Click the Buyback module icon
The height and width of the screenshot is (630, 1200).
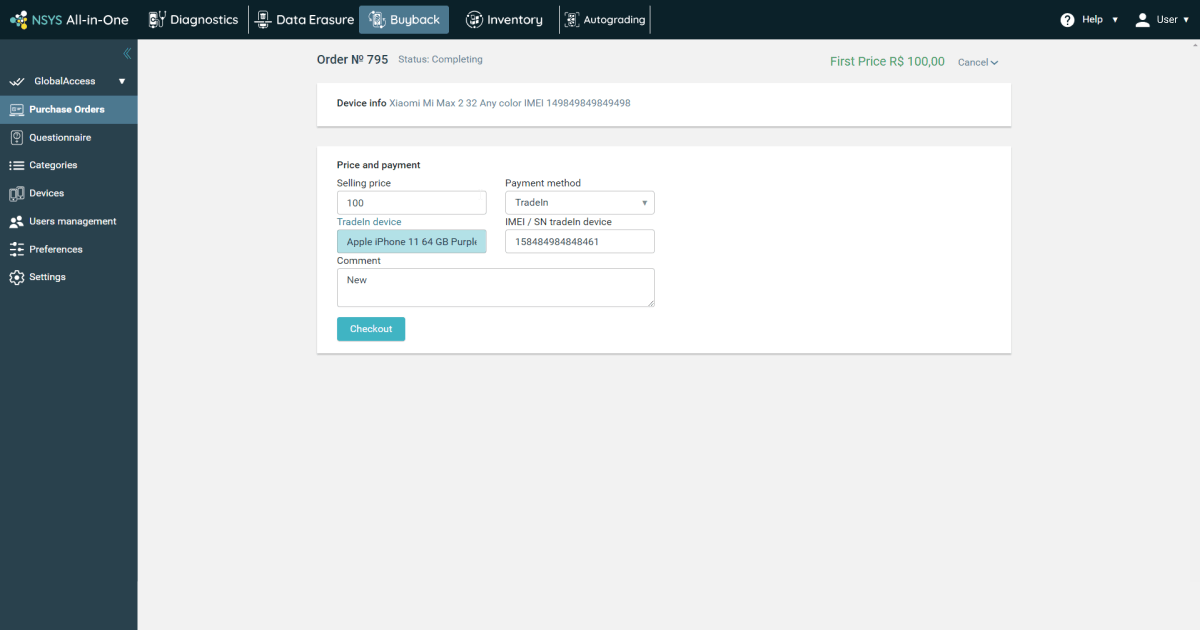376,20
